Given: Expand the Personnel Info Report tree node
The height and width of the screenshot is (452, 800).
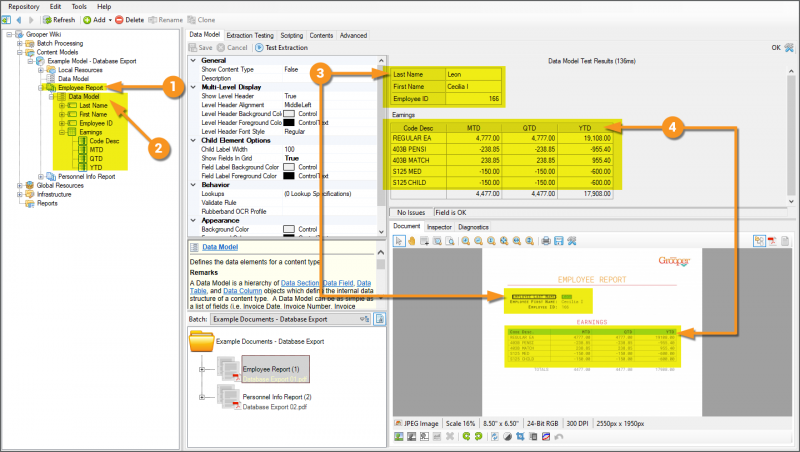Looking at the screenshot, I should pos(40,176).
